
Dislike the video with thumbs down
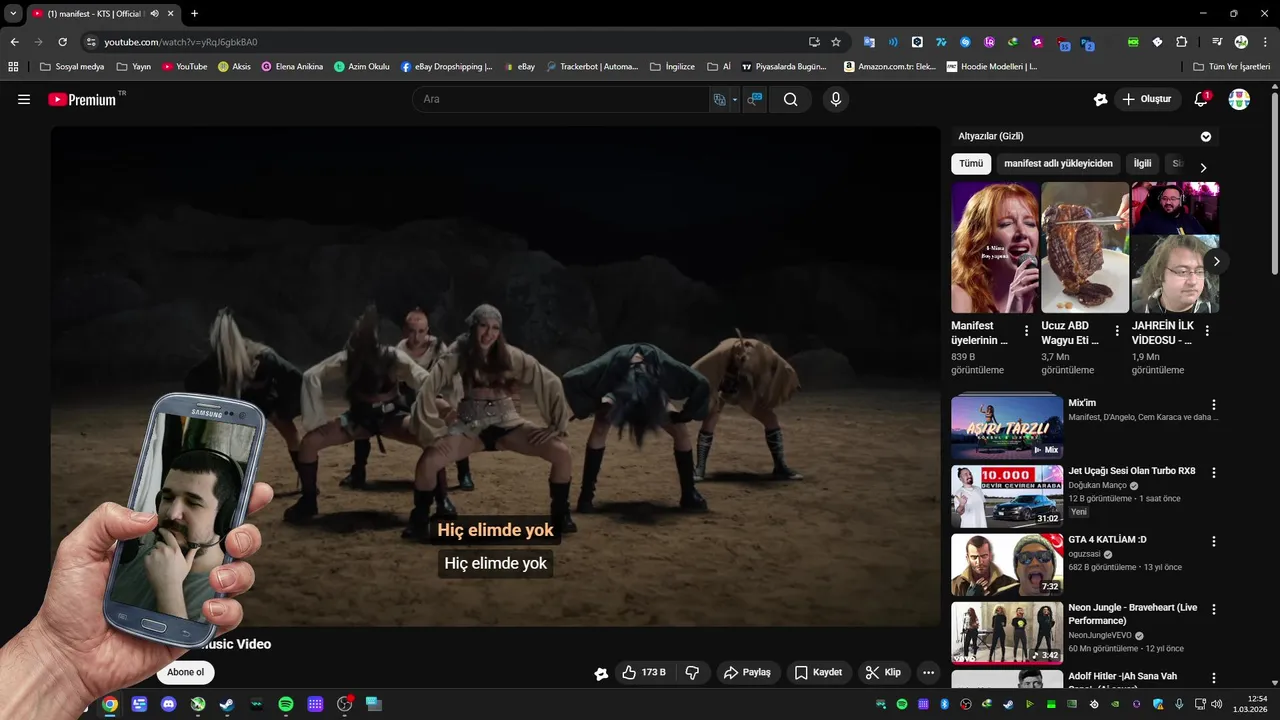[692, 672]
